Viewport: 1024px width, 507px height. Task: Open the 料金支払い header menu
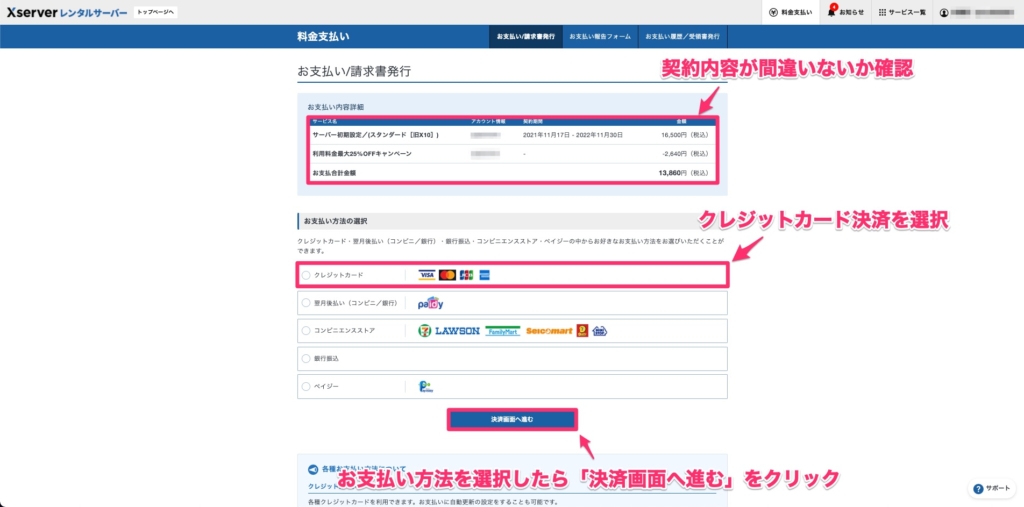click(x=790, y=12)
